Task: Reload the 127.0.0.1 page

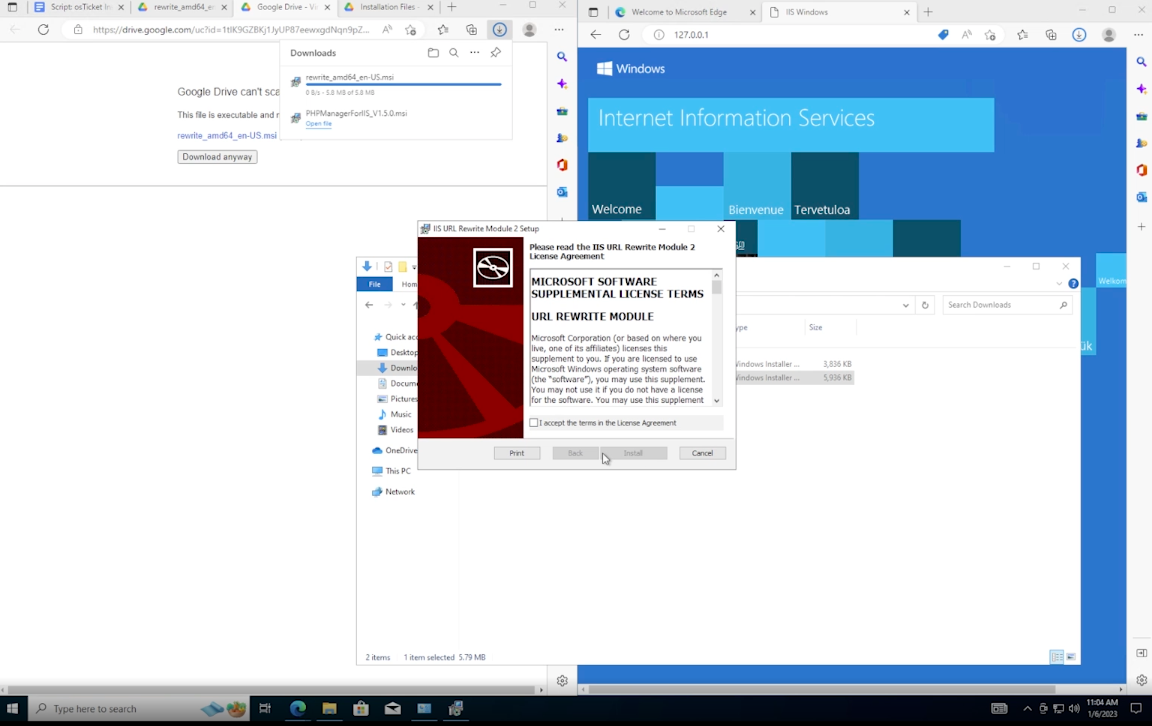Action: [624, 35]
